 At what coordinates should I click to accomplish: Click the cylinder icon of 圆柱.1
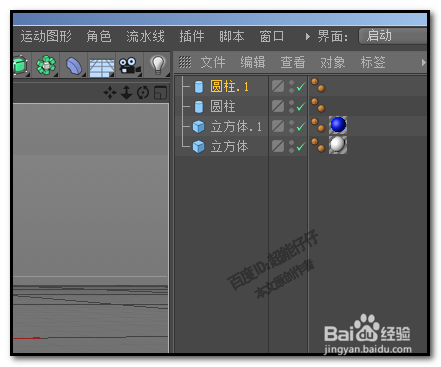tap(199, 87)
